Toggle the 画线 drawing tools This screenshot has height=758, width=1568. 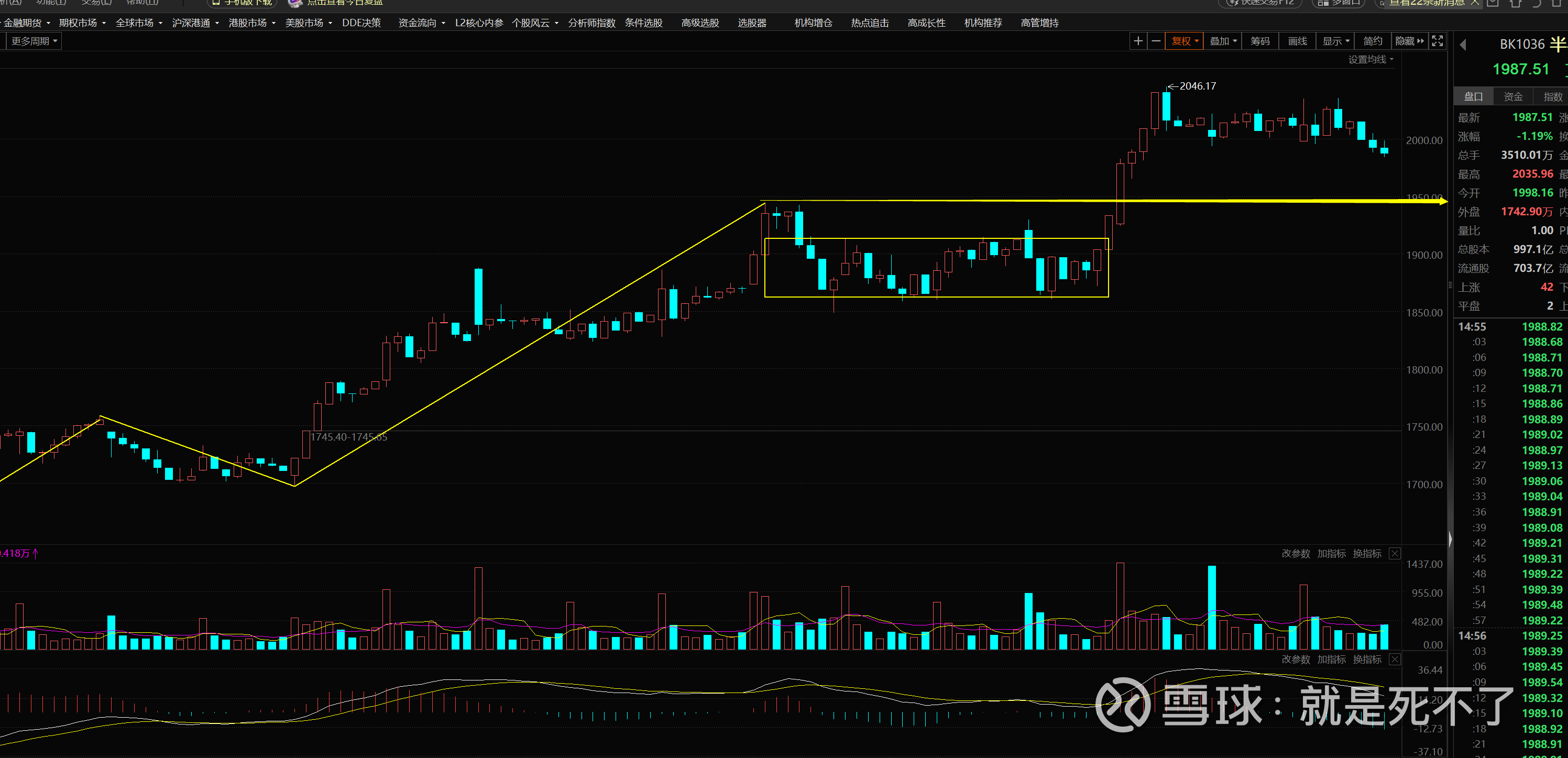coord(1297,41)
